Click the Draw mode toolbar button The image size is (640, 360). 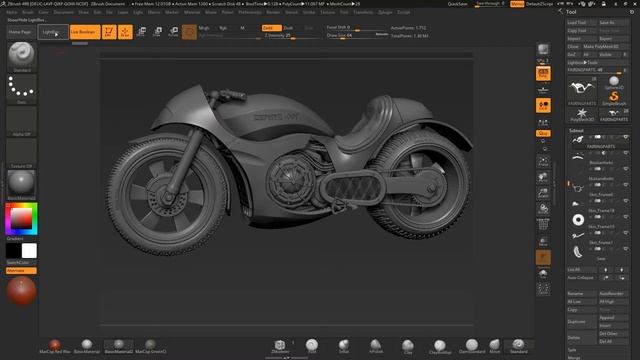pos(125,32)
